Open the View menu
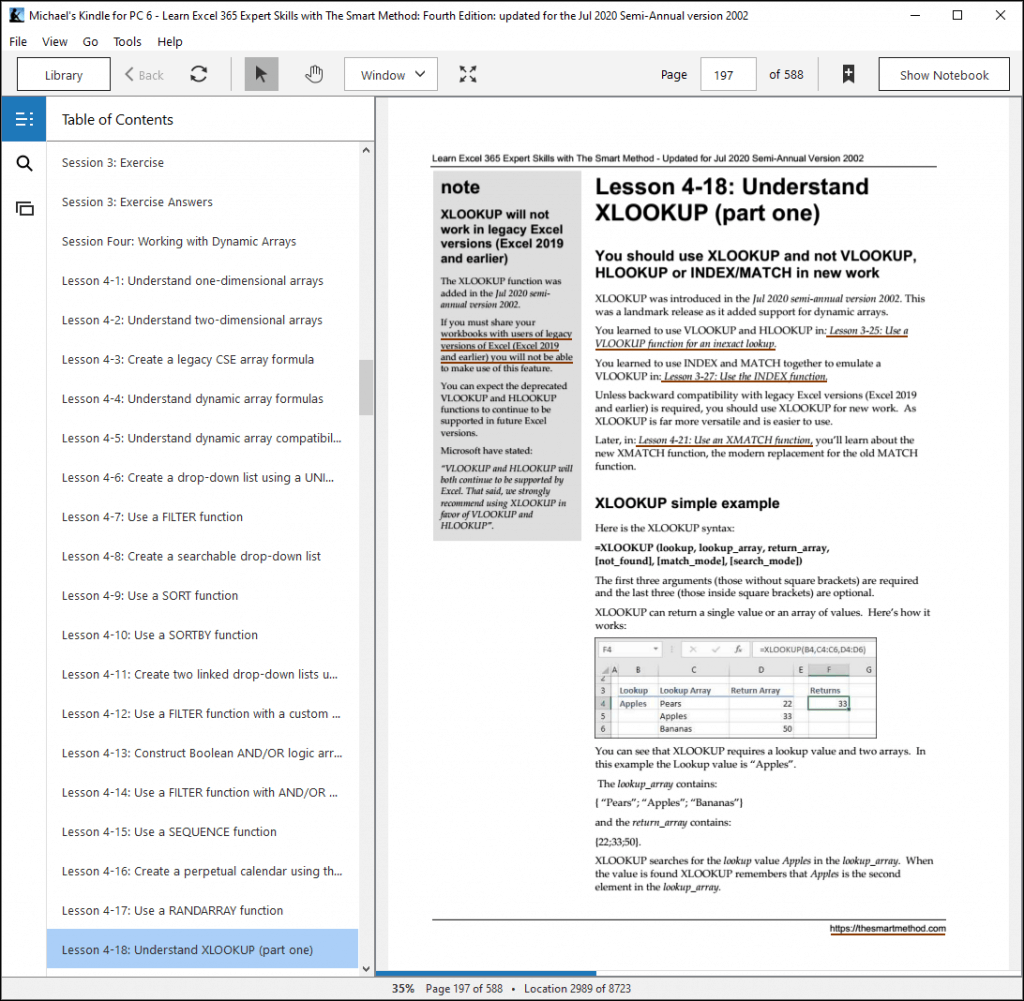 55,42
